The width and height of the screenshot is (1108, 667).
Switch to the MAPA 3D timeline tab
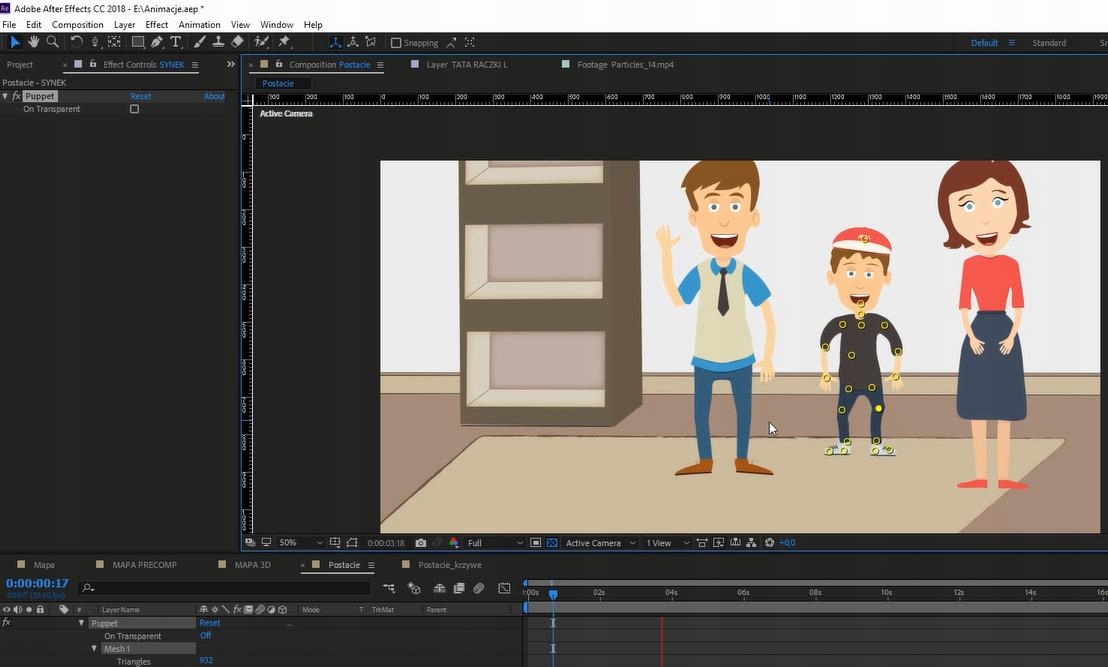[252, 565]
